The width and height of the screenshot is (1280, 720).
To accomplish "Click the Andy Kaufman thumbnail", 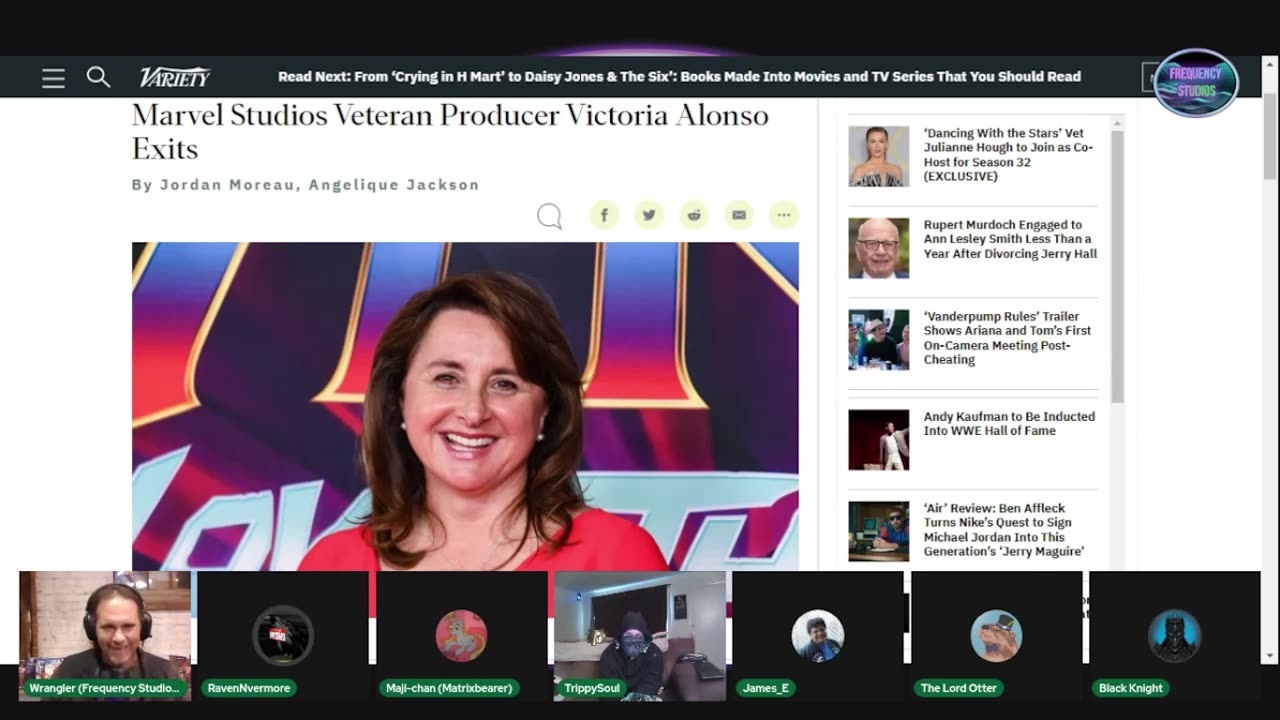I will click(879, 440).
